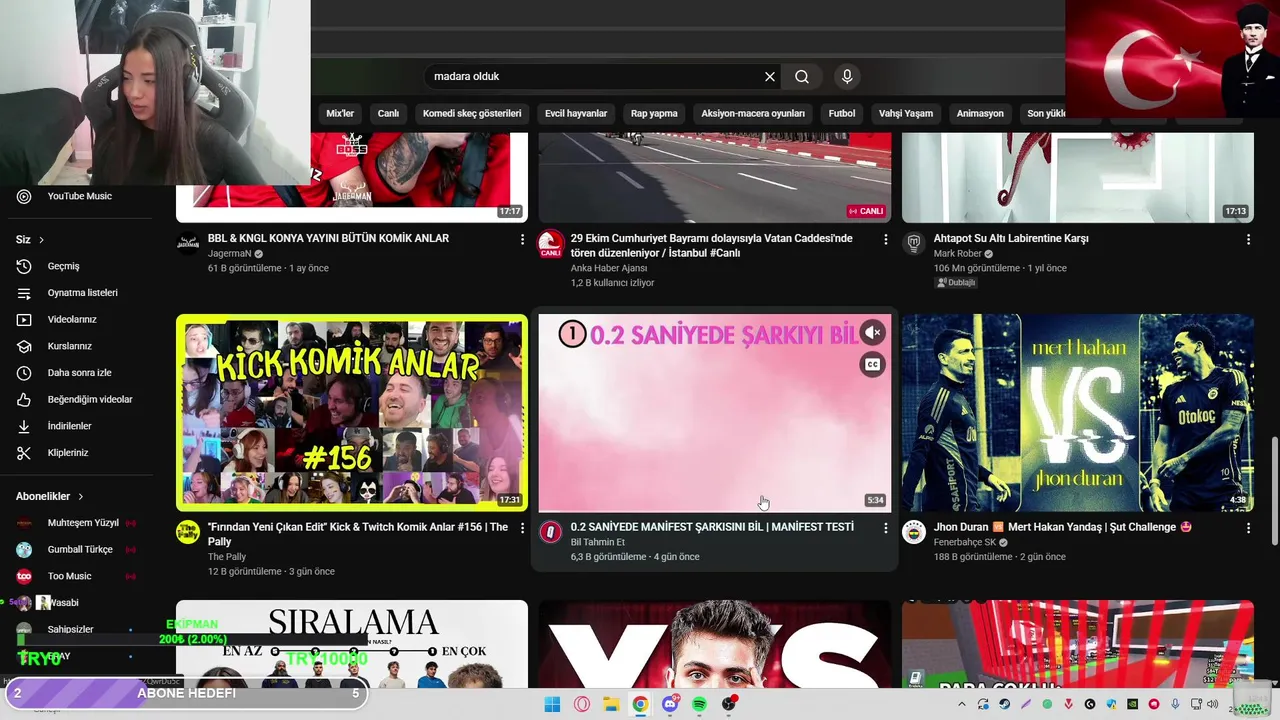Image resolution: width=1280 pixels, height=720 pixels.
Task: Click Fenerbahçe SK channel avatar
Action: (914, 532)
